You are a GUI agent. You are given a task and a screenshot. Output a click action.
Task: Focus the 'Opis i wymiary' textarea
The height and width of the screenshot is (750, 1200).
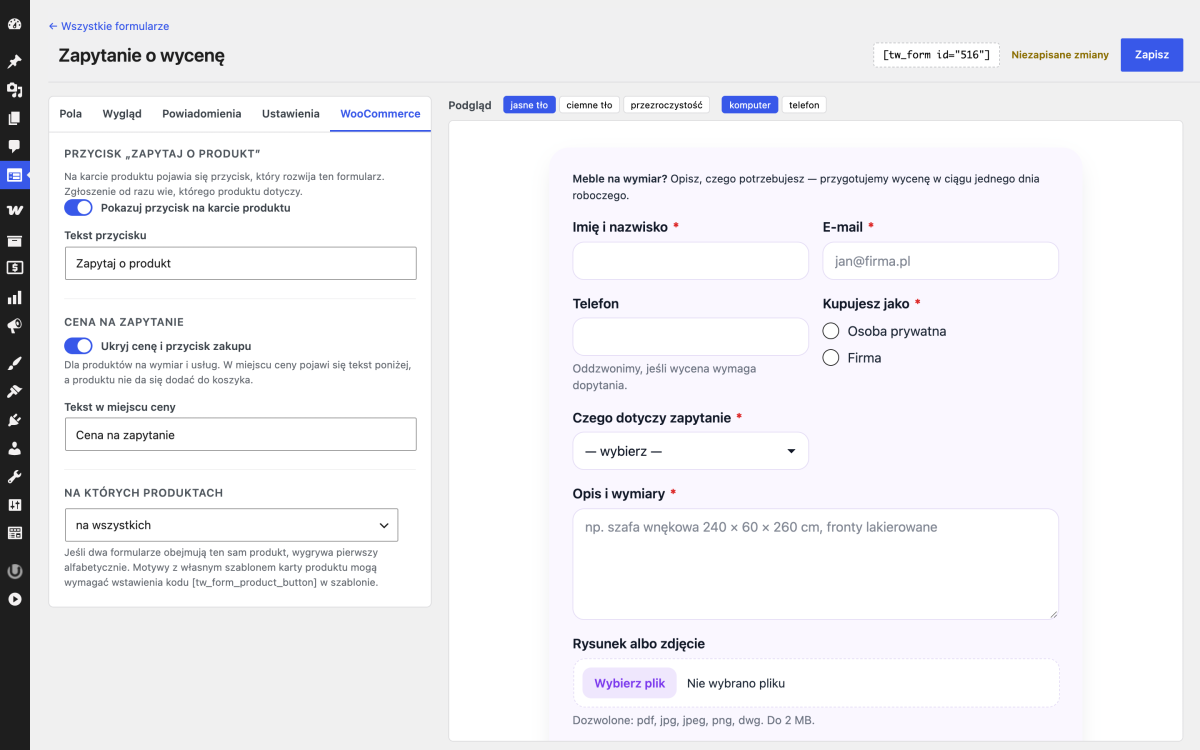816,564
